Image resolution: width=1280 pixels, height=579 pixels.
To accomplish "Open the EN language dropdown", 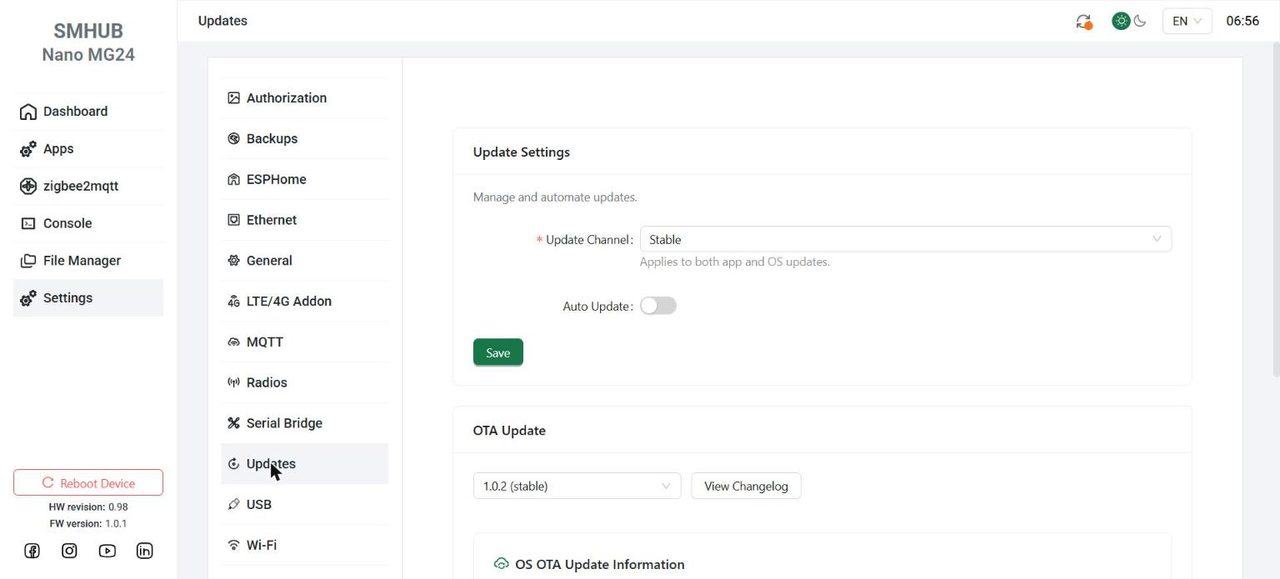I will (1187, 21).
